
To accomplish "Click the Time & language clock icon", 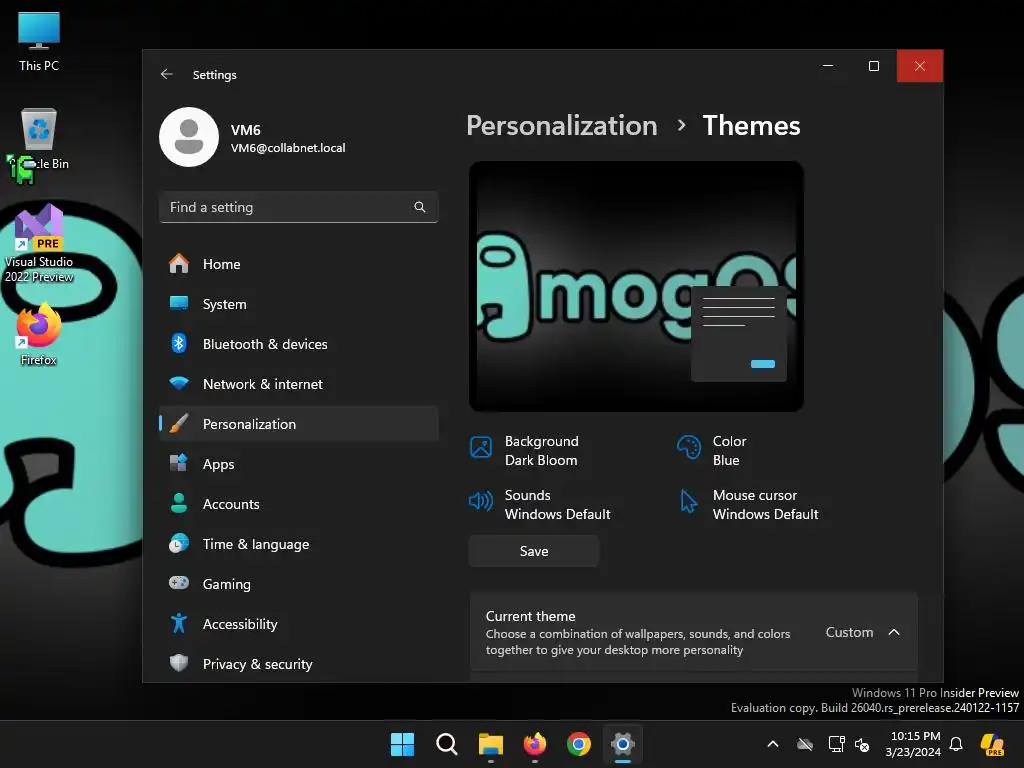I will pyautogui.click(x=178, y=543).
